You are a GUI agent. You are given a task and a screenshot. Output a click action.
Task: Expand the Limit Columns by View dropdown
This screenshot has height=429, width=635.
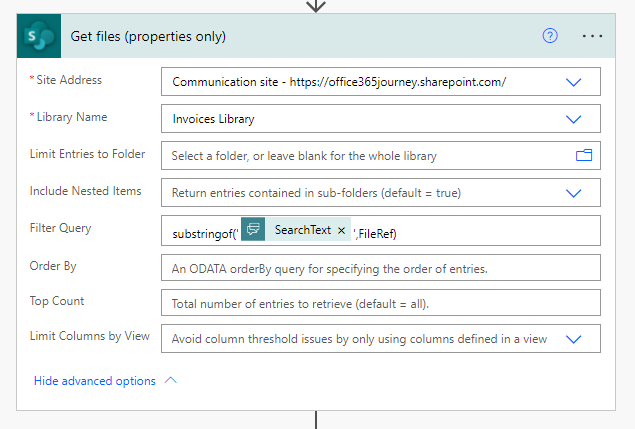(573, 339)
